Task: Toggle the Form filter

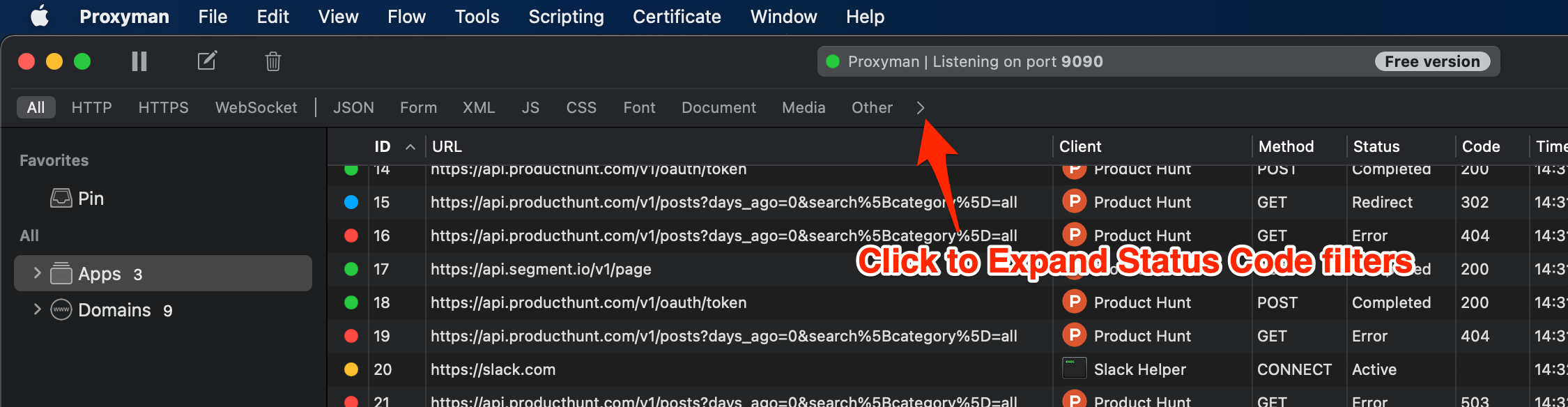Action: click(x=418, y=107)
